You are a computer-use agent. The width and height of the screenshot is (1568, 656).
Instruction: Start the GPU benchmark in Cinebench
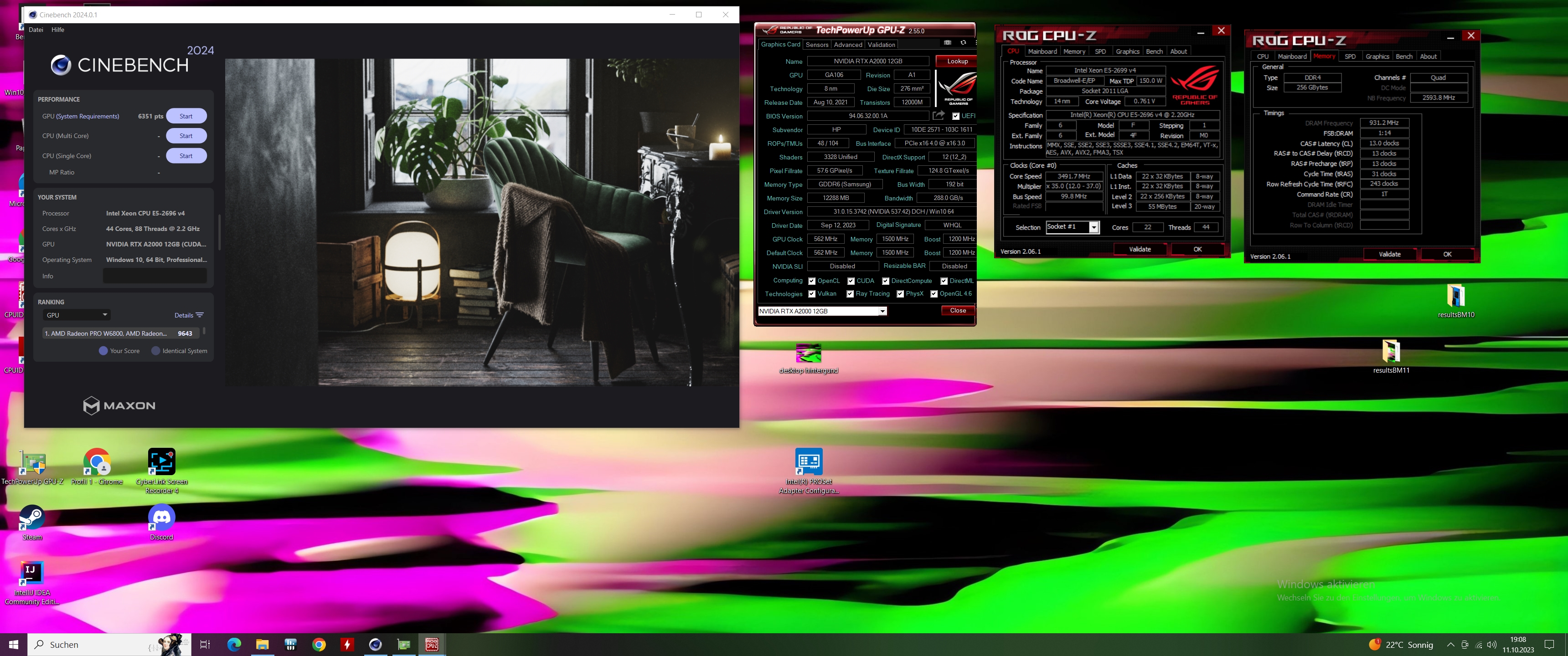[186, 116]
